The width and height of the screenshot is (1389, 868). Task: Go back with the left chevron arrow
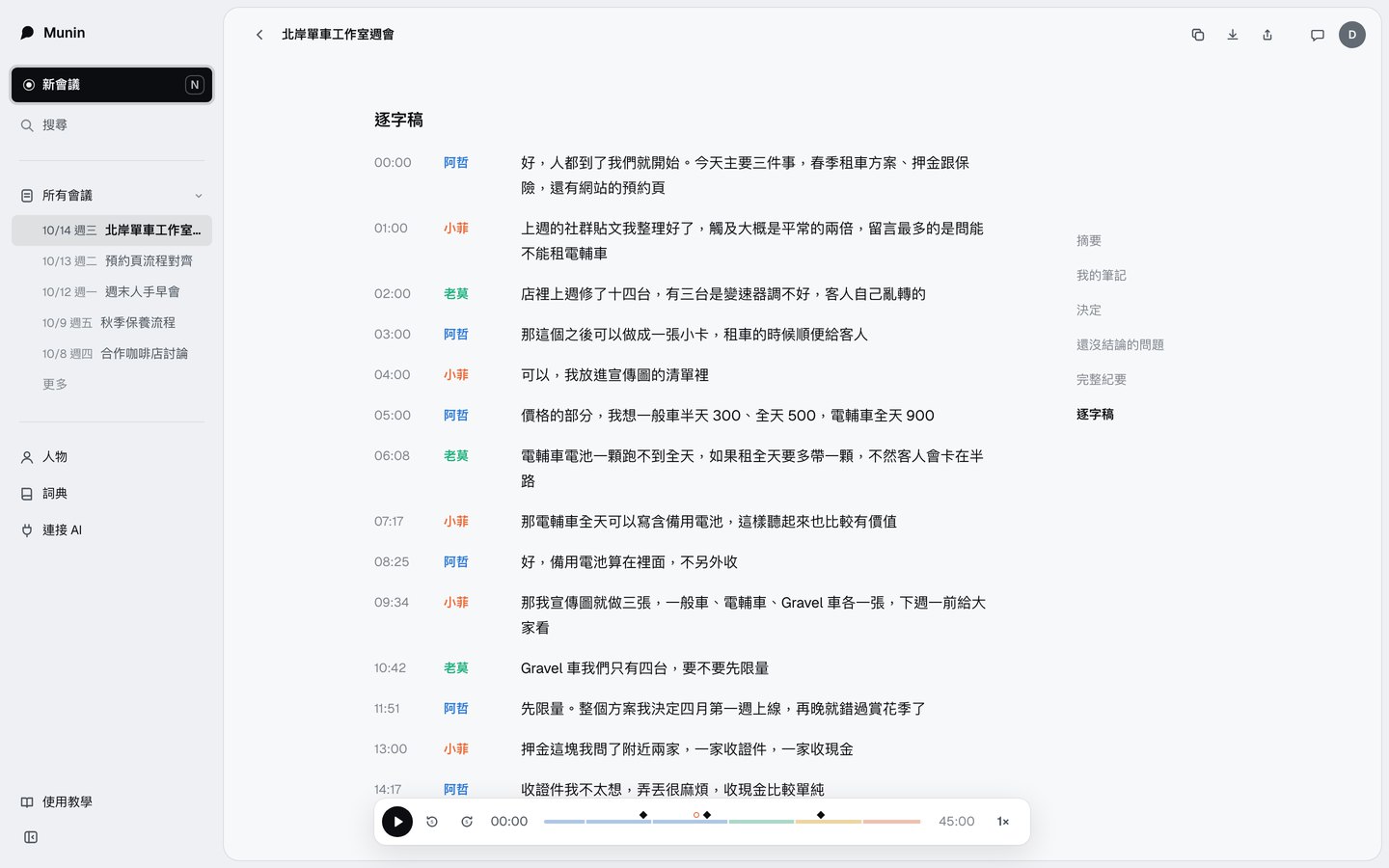259,35
